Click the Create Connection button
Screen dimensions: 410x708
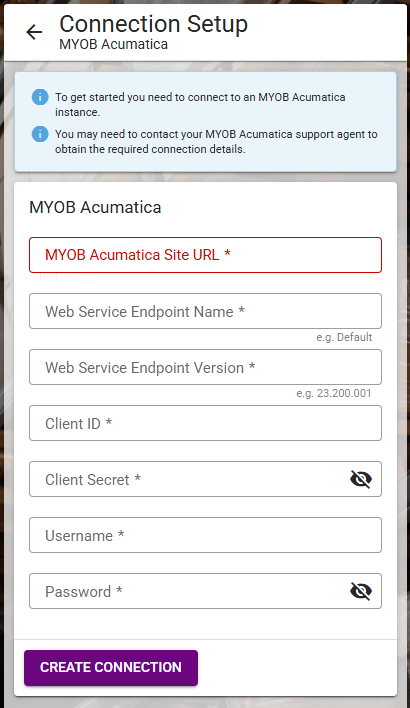pyautogui.click(x=111, y=668)
